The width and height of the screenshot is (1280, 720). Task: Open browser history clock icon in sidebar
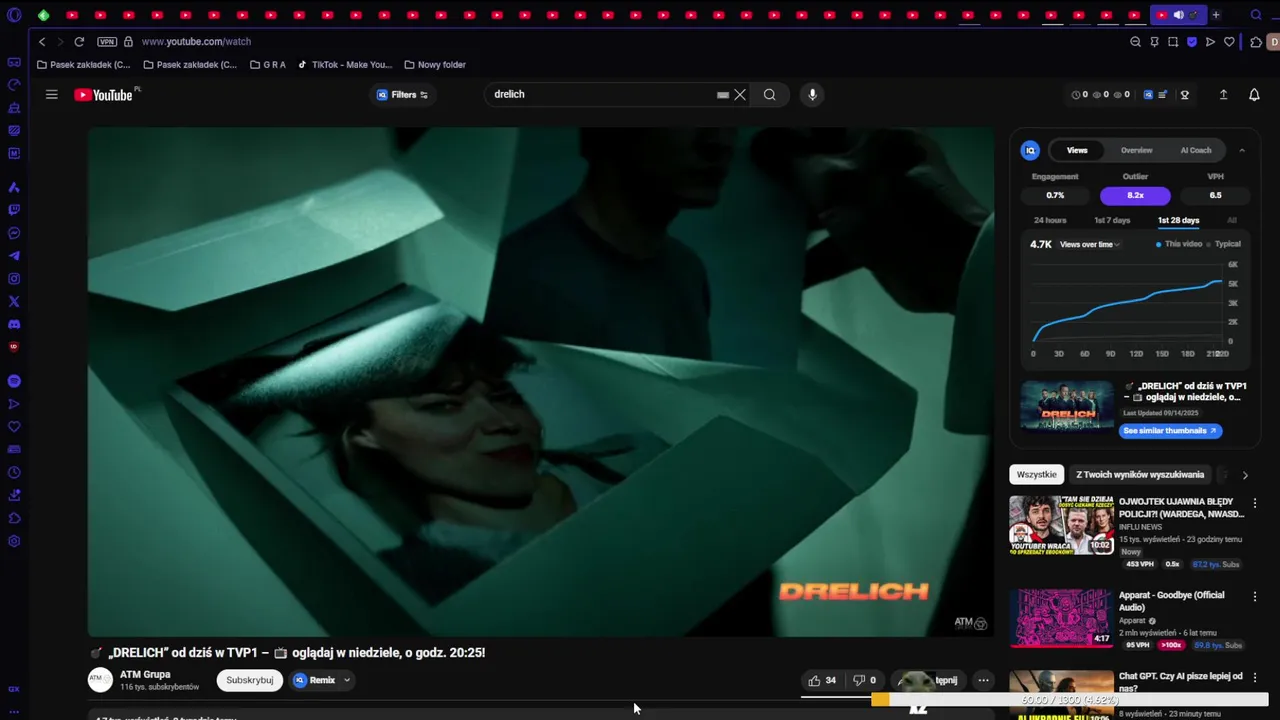pyautogui.click(x=14, y=473)
